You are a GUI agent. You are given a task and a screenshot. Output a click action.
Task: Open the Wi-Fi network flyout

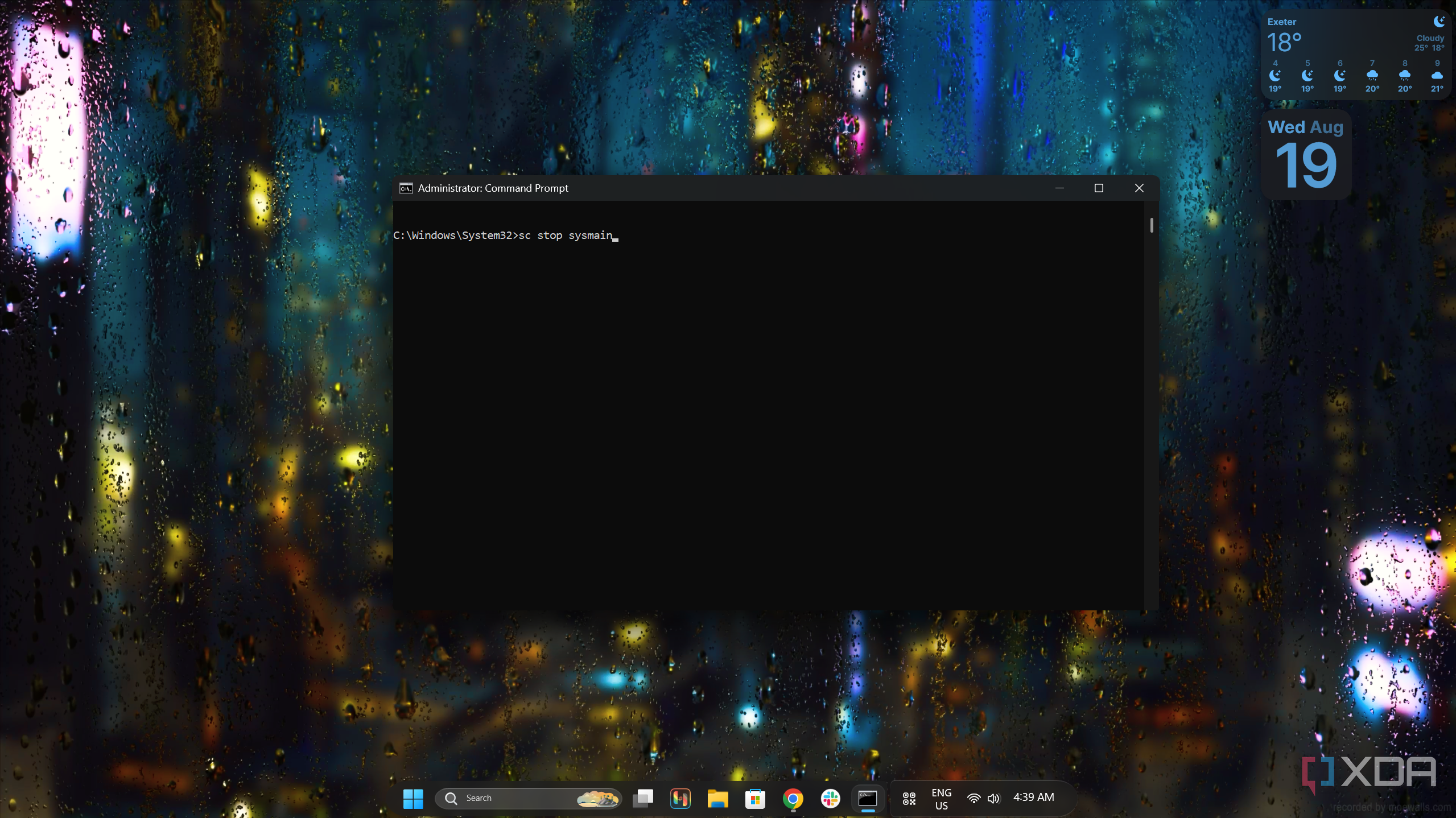point(974,799)
